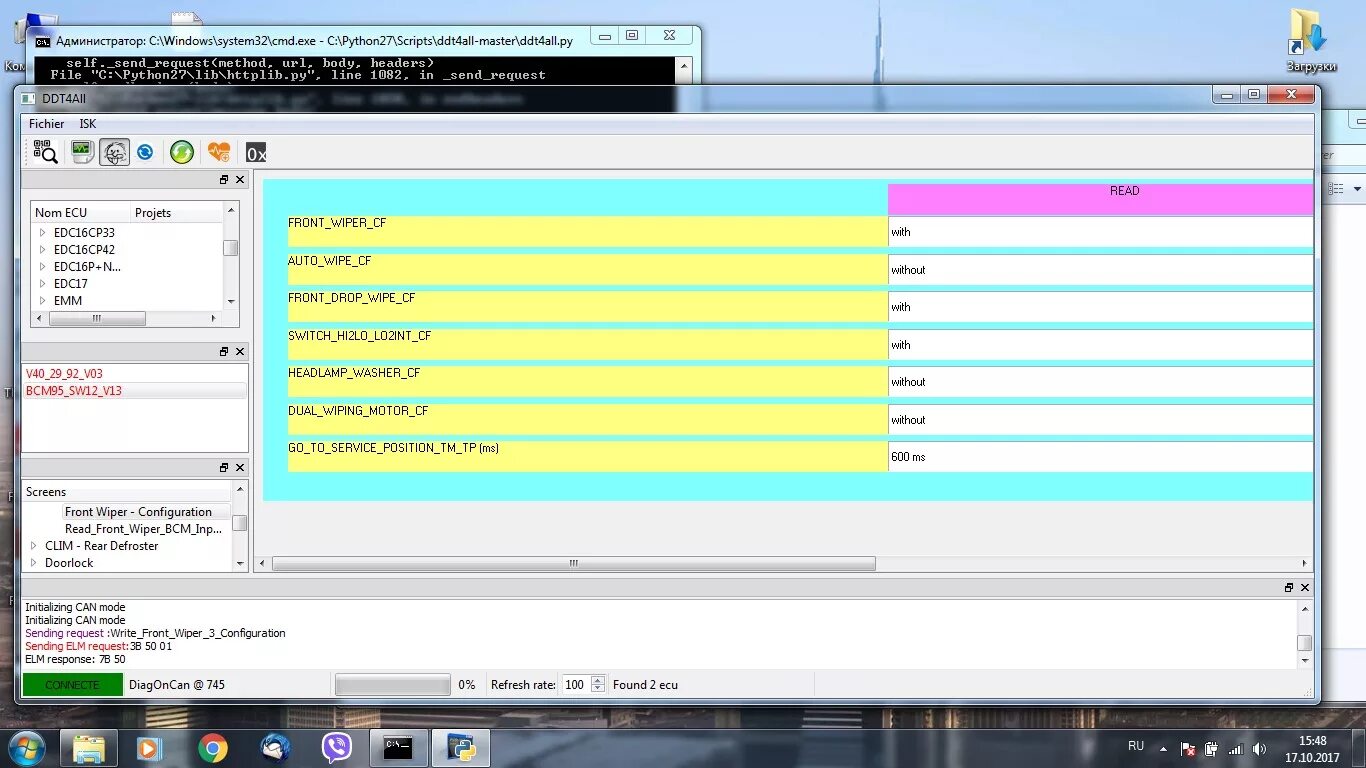Click the HEADLAMP_WASHER_CF value field
The image size is (1366, 768).
tap(1100, 382)
